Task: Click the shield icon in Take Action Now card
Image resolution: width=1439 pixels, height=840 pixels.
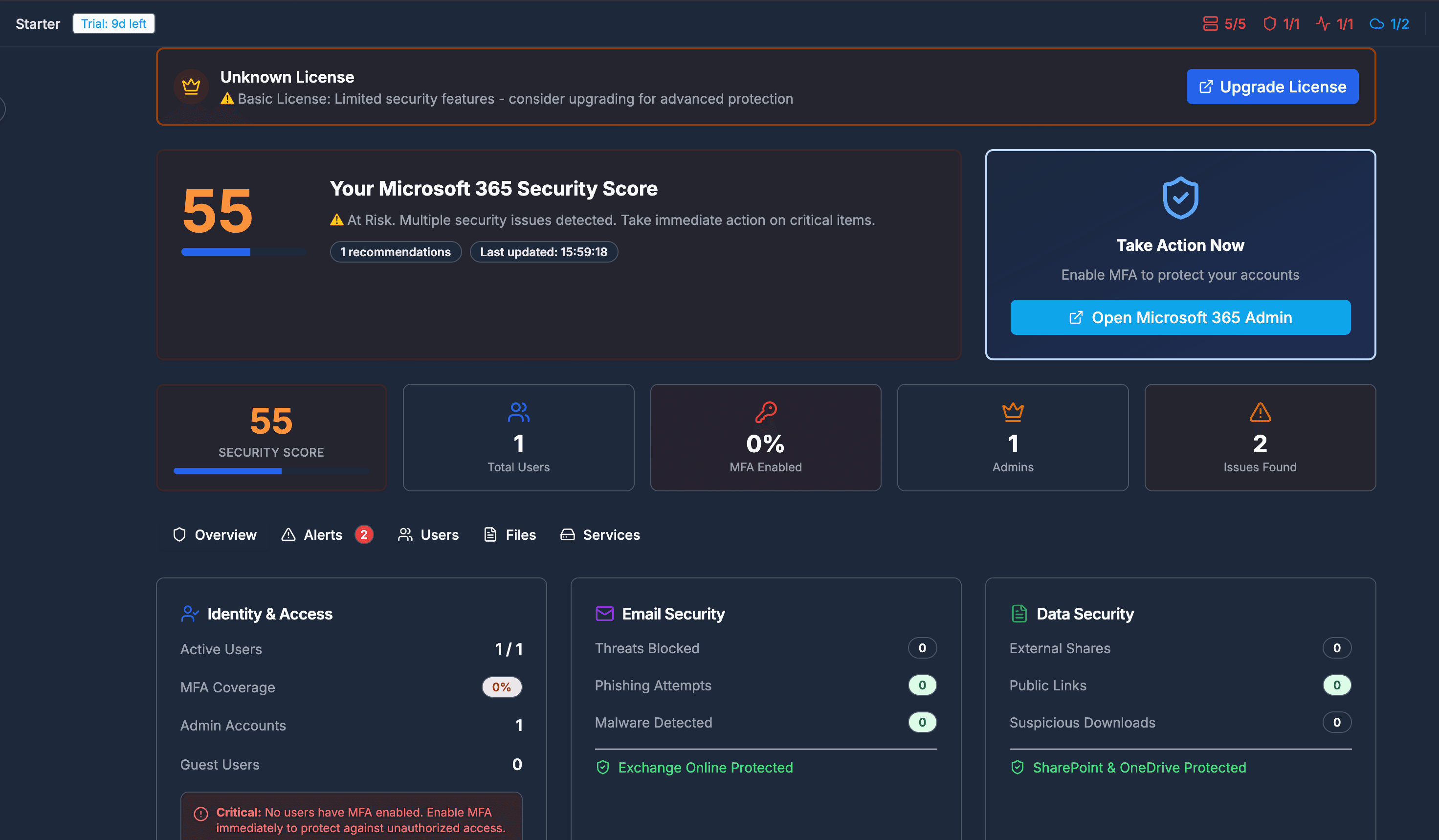Action: (x=1180, y=199)
